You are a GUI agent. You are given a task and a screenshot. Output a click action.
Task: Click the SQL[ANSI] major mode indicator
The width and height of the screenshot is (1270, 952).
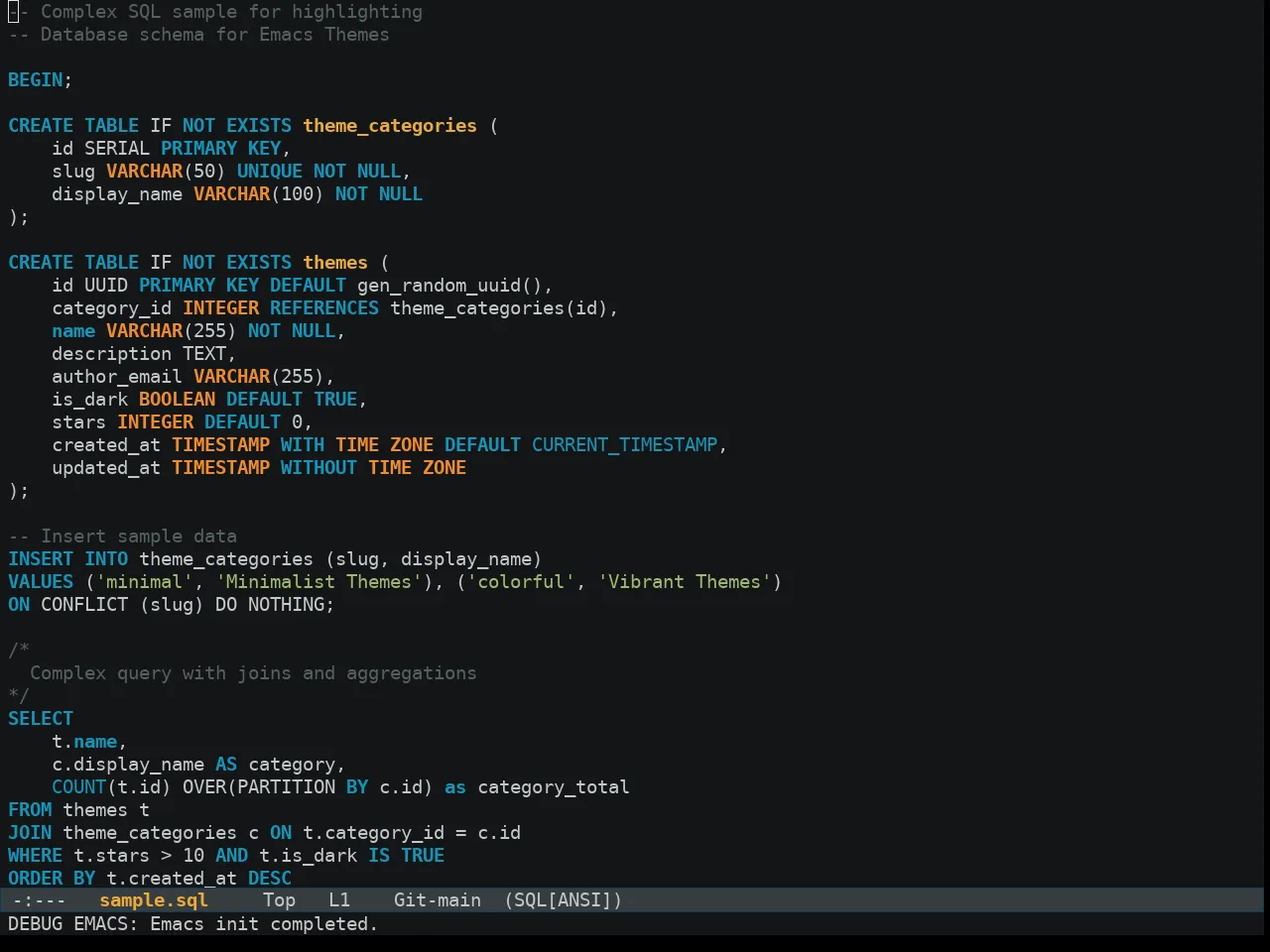point(563,900)
